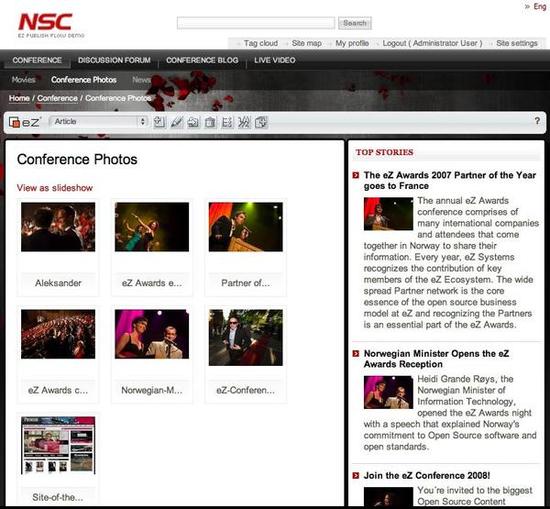Click the move icon in eZ toolbar
550x509 pixels.
coord(193,122)
